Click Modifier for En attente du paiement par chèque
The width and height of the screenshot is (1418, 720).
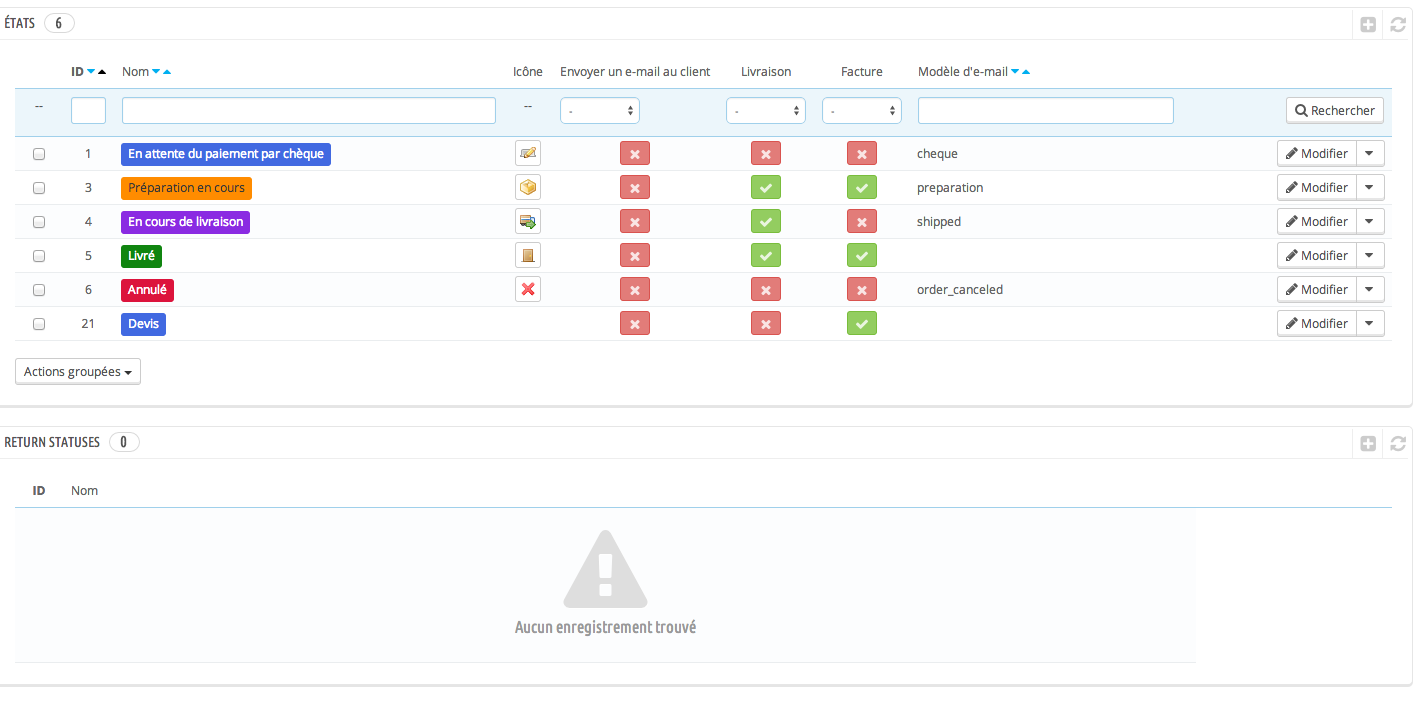click(1317, 154)
